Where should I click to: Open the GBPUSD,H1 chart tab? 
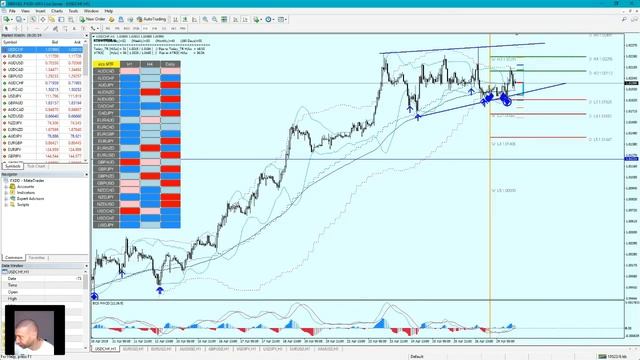click(218, 349)
